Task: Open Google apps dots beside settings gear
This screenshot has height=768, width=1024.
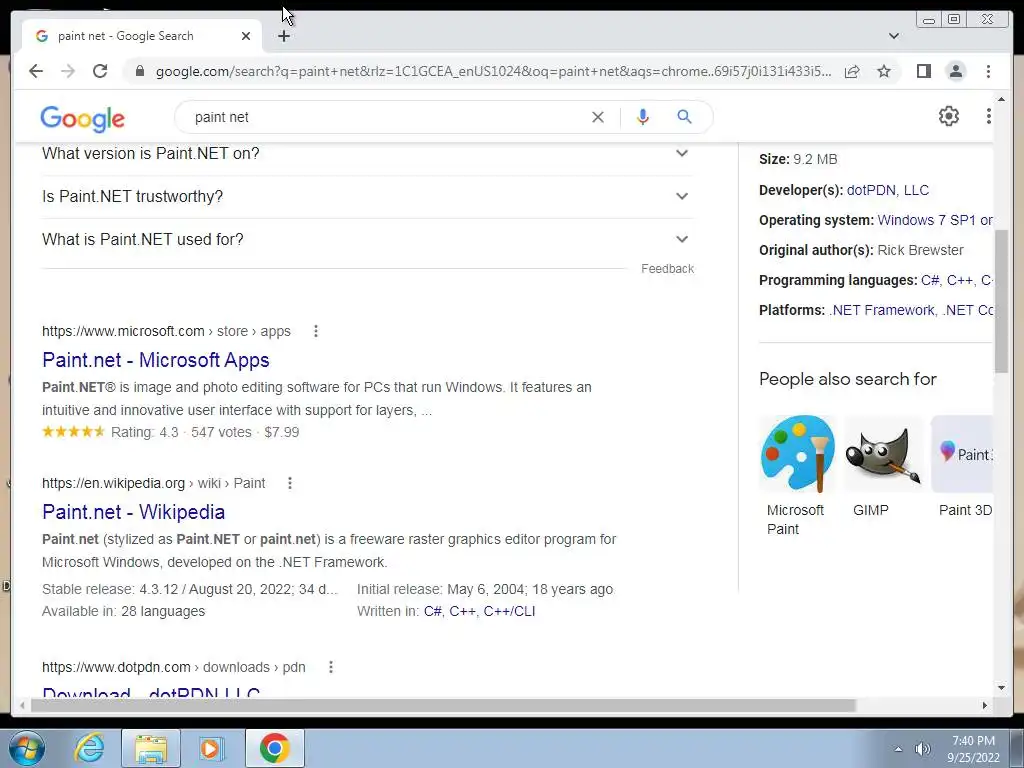Action: tap(988, 116)
